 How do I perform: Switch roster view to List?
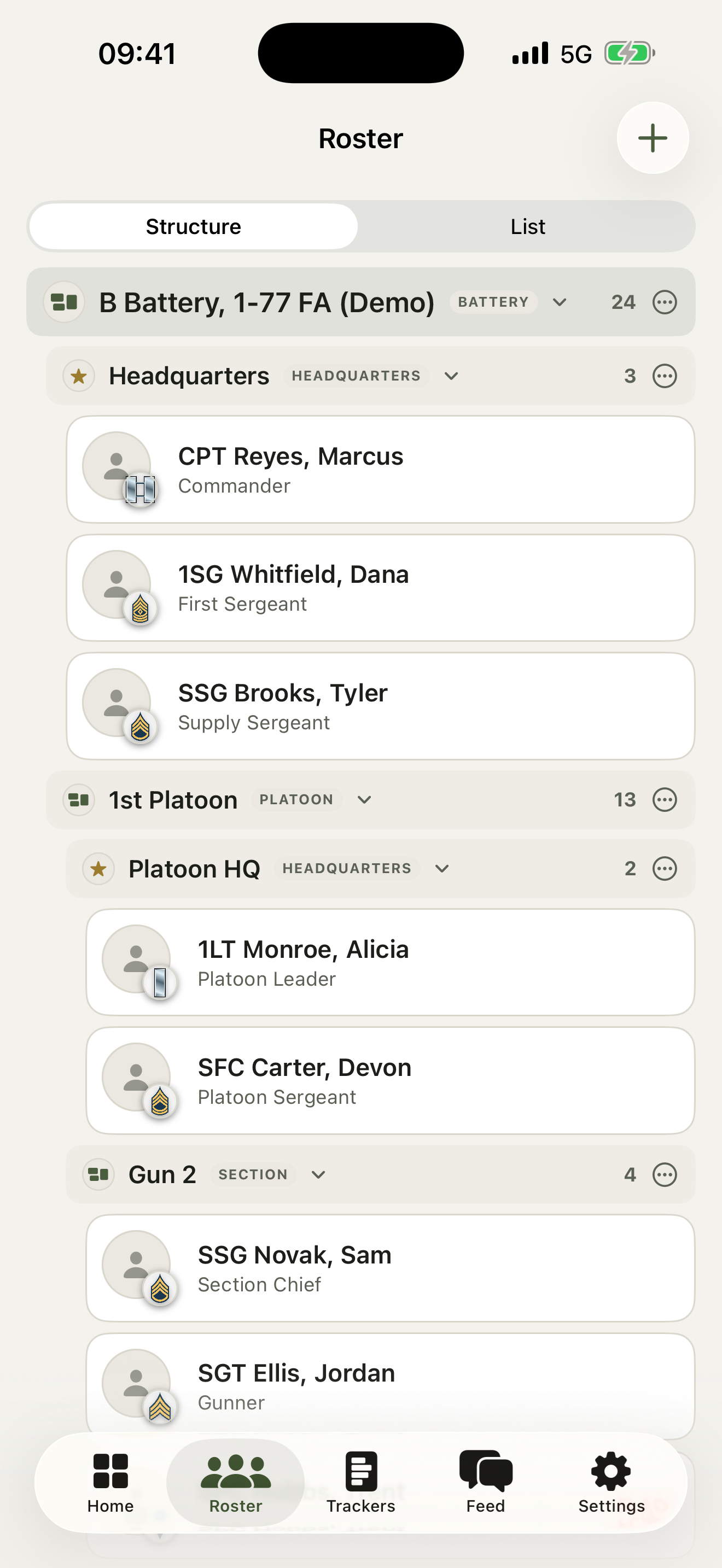[x=527, y=226]
